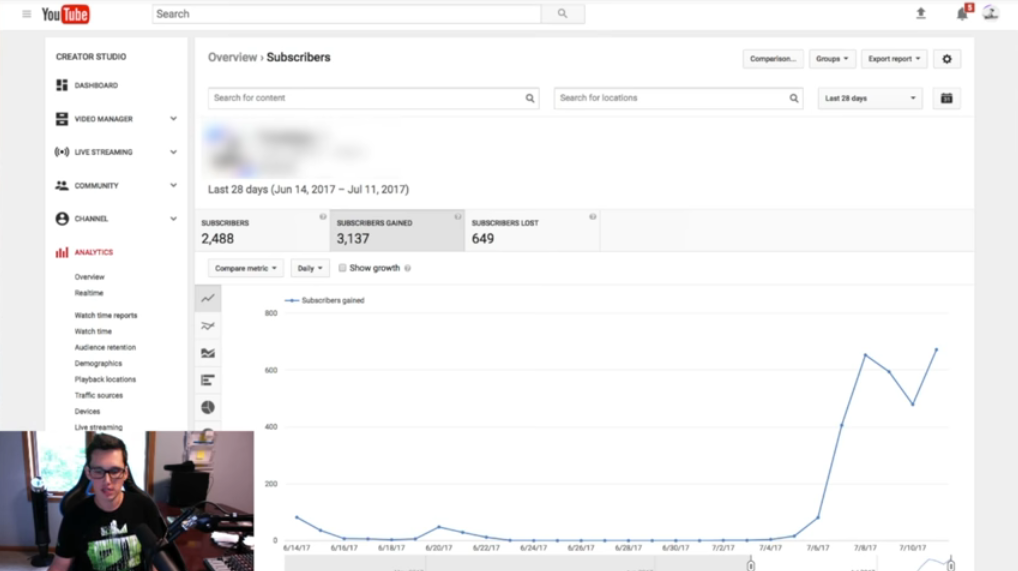Screen dimensions: 1018x571
Task: Open the Last 28 days dropdown
Action: pyautogui.click(x=870, y=98)
